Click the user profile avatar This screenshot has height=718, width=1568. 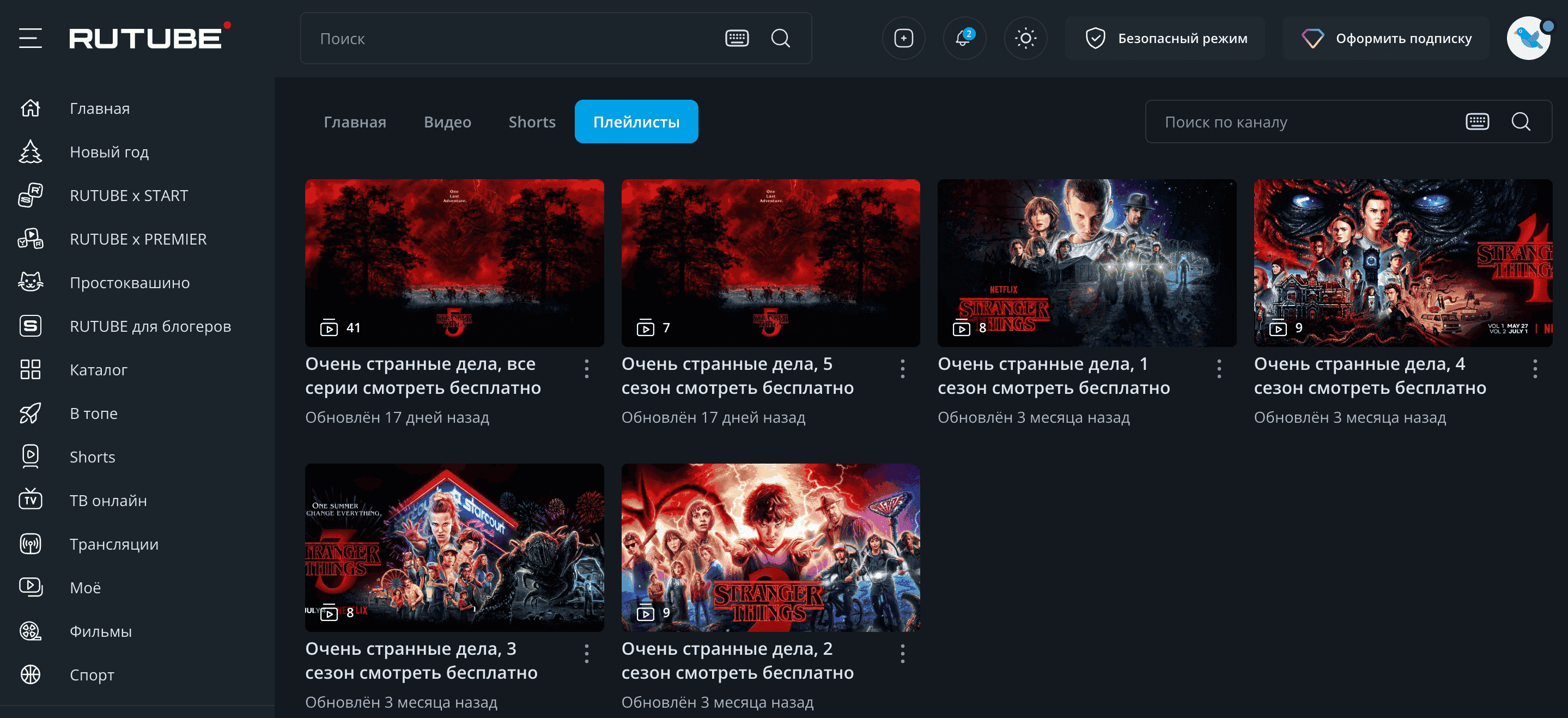click(x=1528, y=38)
